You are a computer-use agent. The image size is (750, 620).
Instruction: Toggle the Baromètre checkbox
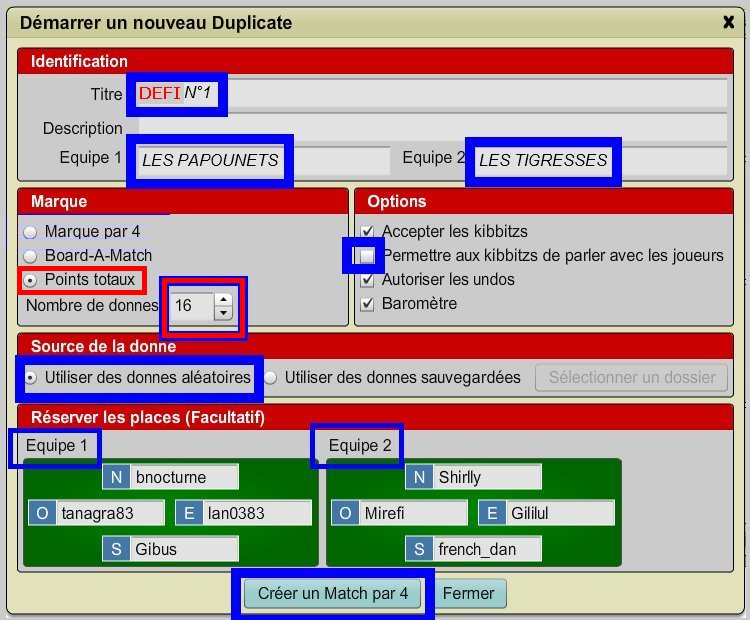pos(367,304)
